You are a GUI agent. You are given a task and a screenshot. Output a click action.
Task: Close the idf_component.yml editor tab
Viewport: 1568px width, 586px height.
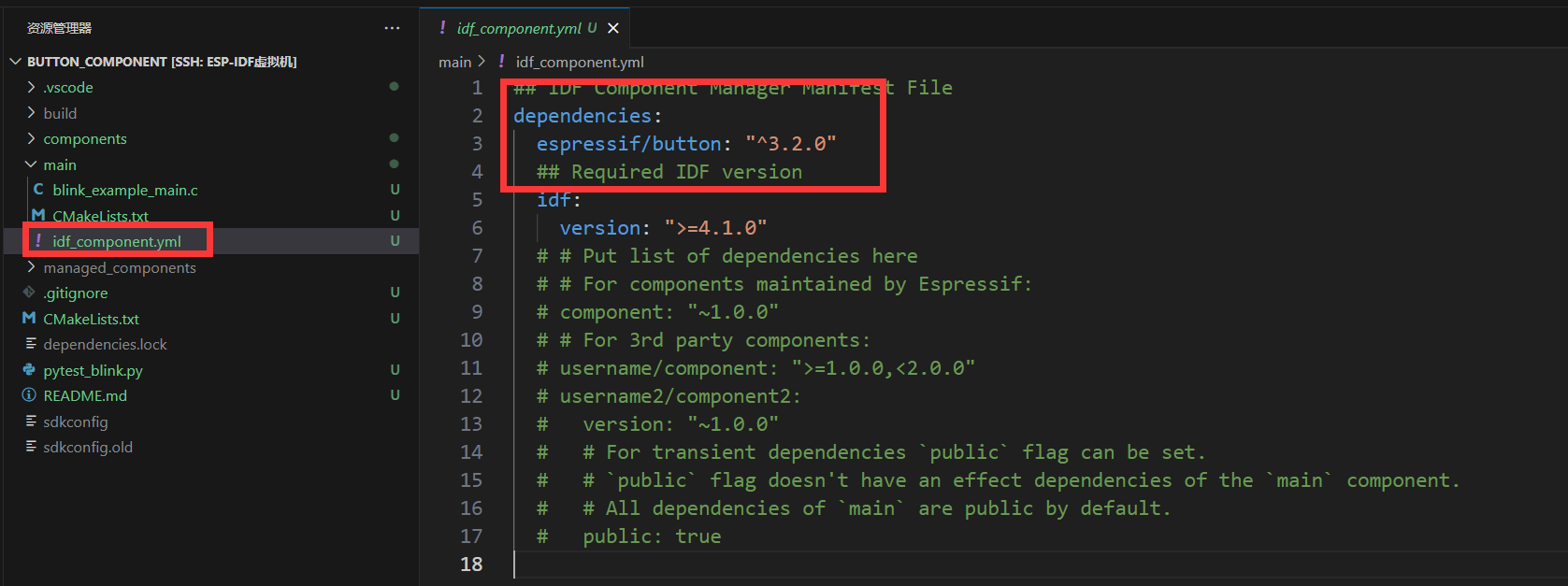pos(613,28)
